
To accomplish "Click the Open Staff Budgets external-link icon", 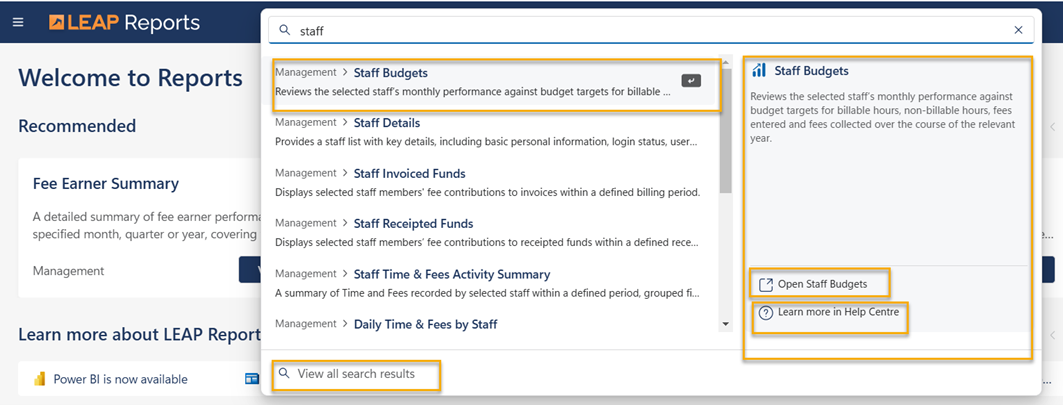I will pos(766,284).
